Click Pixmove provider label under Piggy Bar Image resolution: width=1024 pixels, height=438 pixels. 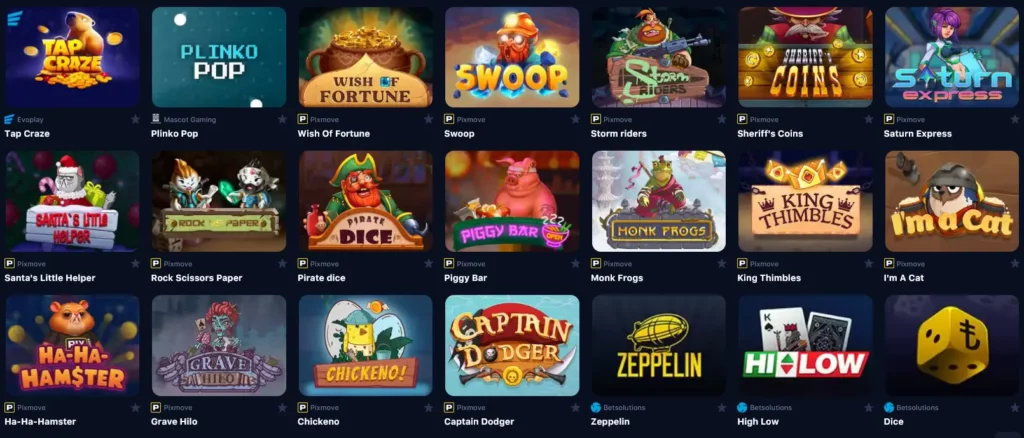point(471,264)
